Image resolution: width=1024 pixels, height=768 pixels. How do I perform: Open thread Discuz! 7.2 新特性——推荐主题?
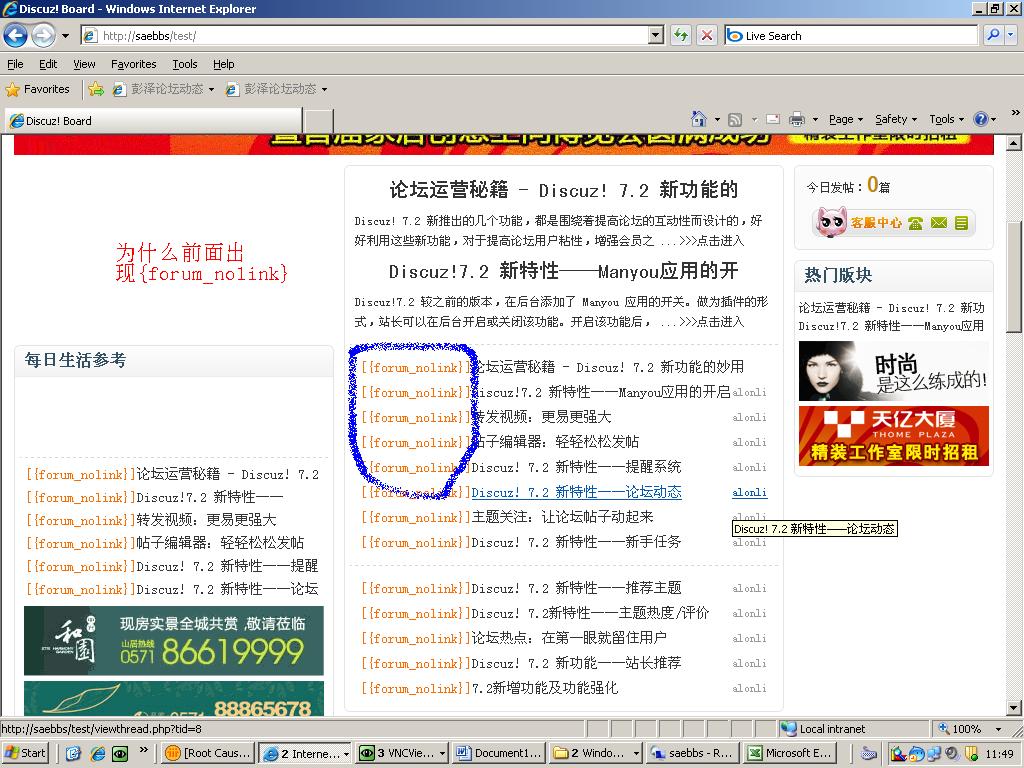577,588
